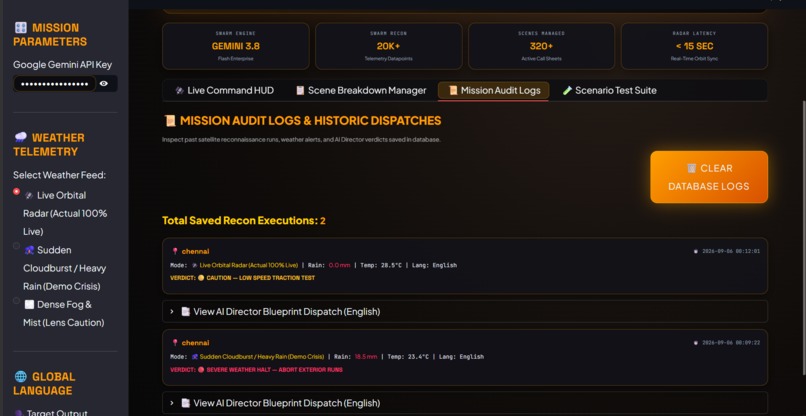The width and height of the screenshot is (806, 416).
Task: Click the Mission Parameters grid icon
Action: click(21, 28)
